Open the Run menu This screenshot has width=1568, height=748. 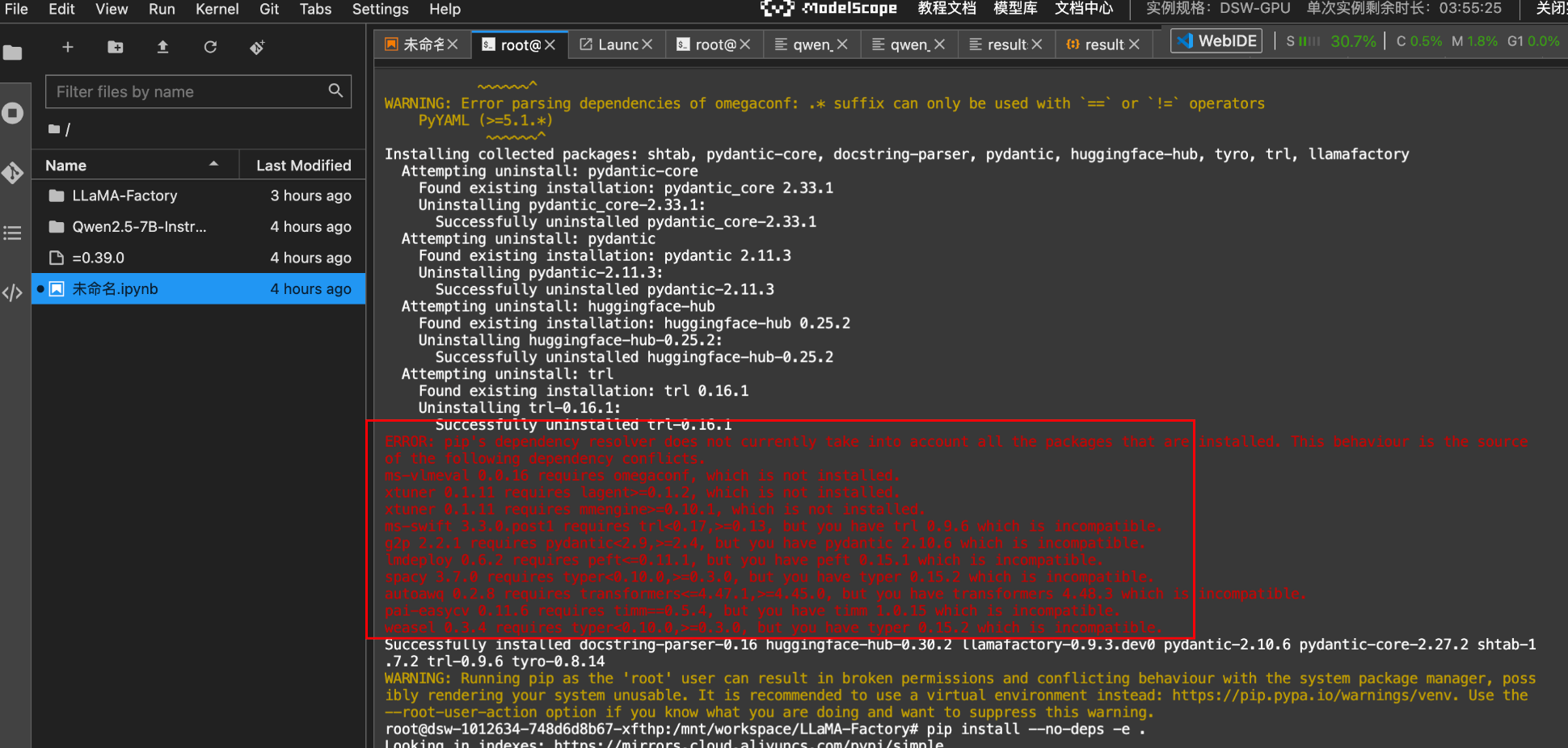coord(162,9)
